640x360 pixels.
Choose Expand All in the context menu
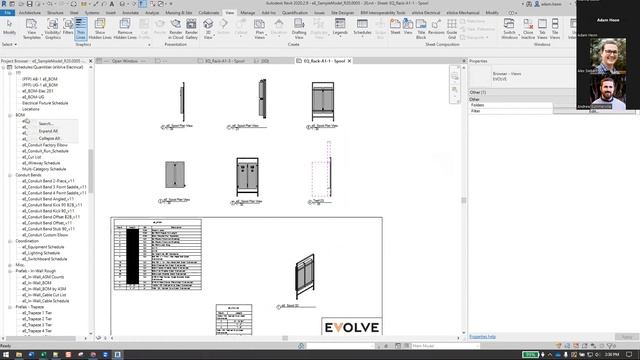(x=48, y=131)
